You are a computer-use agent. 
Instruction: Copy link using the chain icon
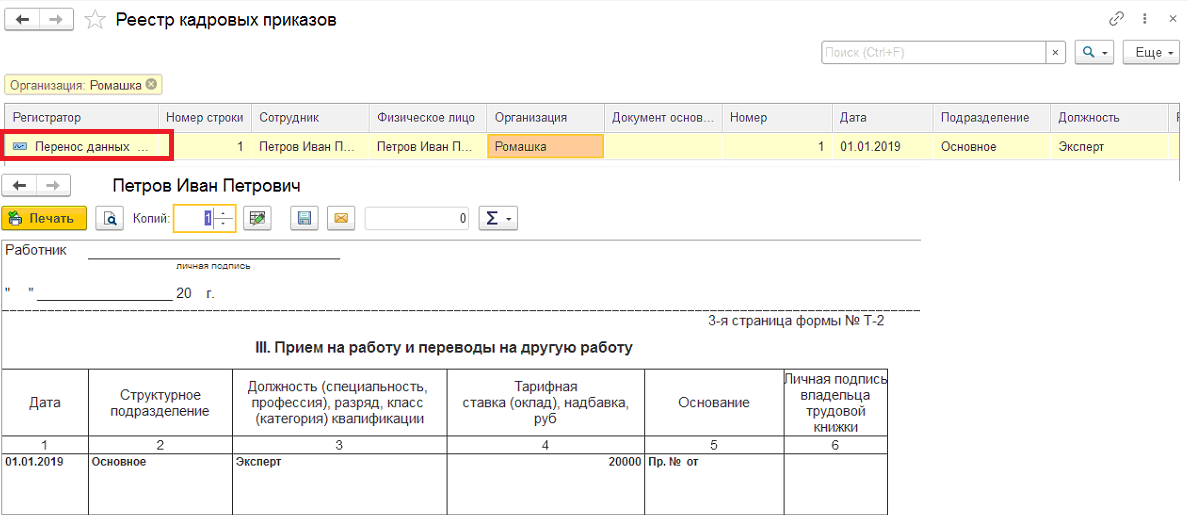tap(1116, 19)
